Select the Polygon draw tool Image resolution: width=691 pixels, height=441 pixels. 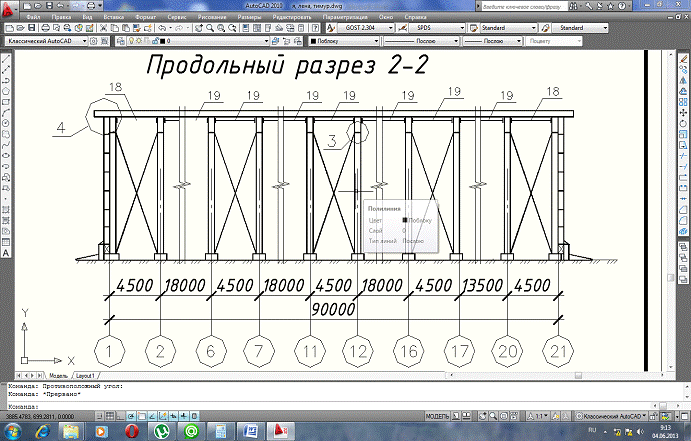coord(7,90)
